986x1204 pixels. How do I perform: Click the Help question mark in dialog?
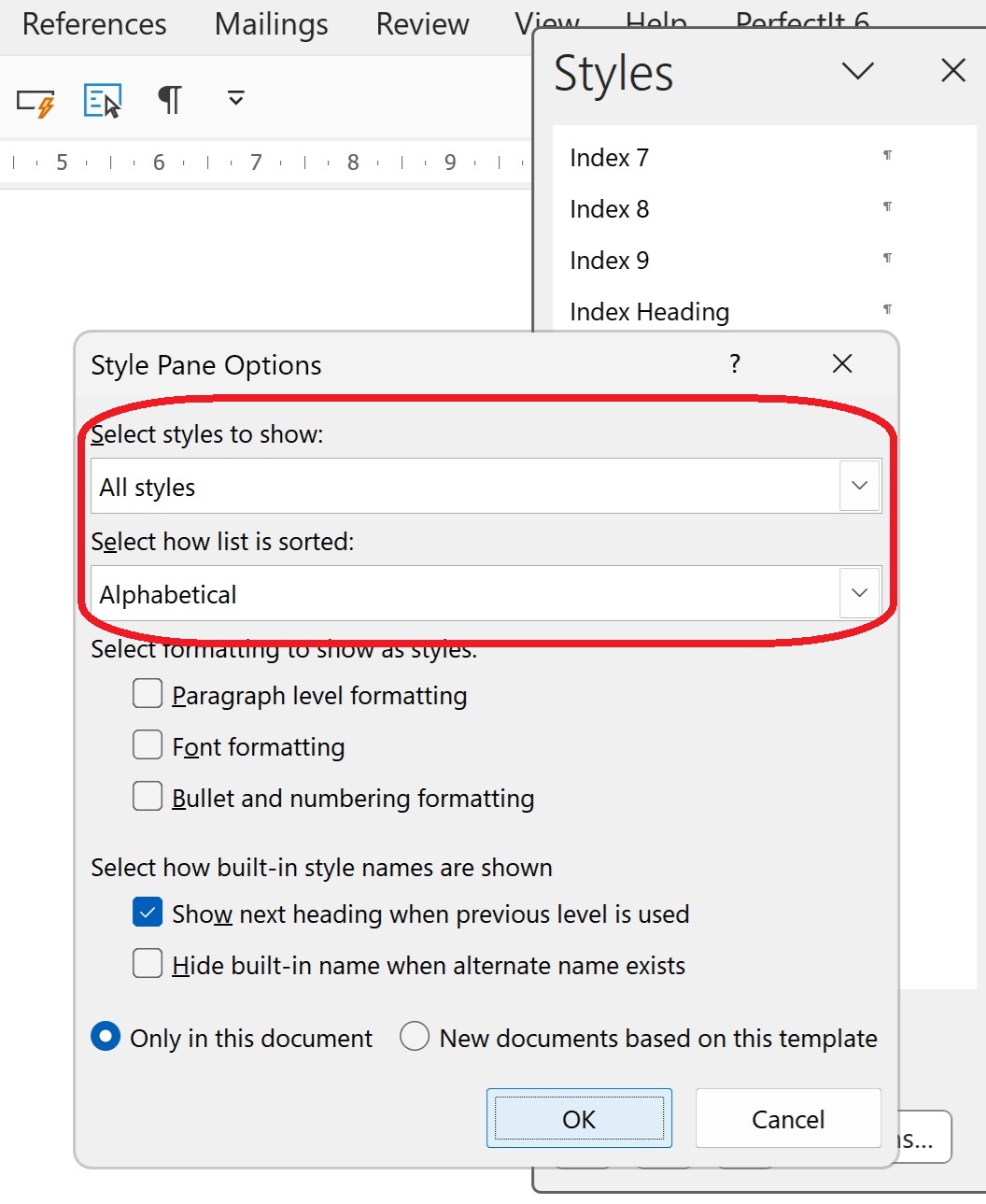735,363
